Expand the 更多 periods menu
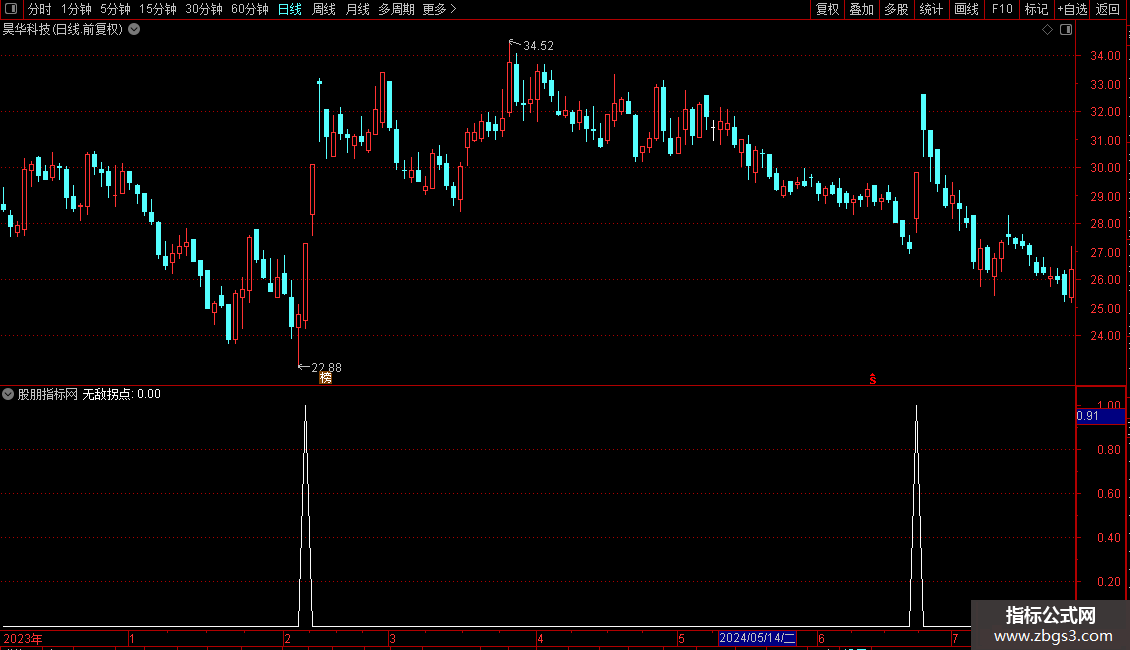The height and width of the screenshot is (650, 1130). coord(440,9)
